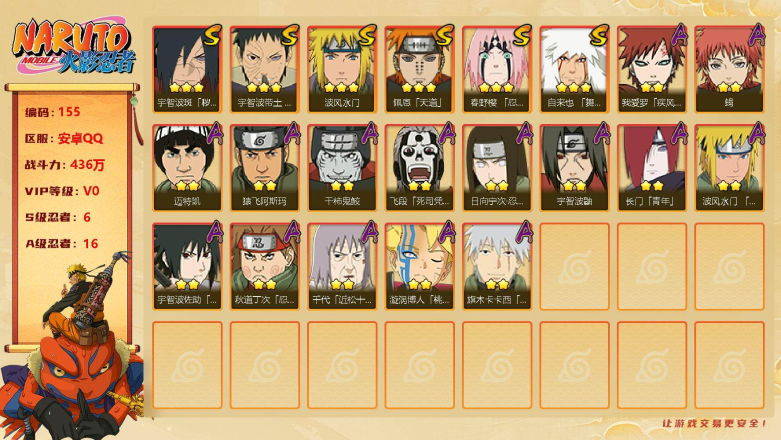Click the Naruto Mobile 火影忍者 logo
Viewport: 781px width, 440px height.
(74, 46)
